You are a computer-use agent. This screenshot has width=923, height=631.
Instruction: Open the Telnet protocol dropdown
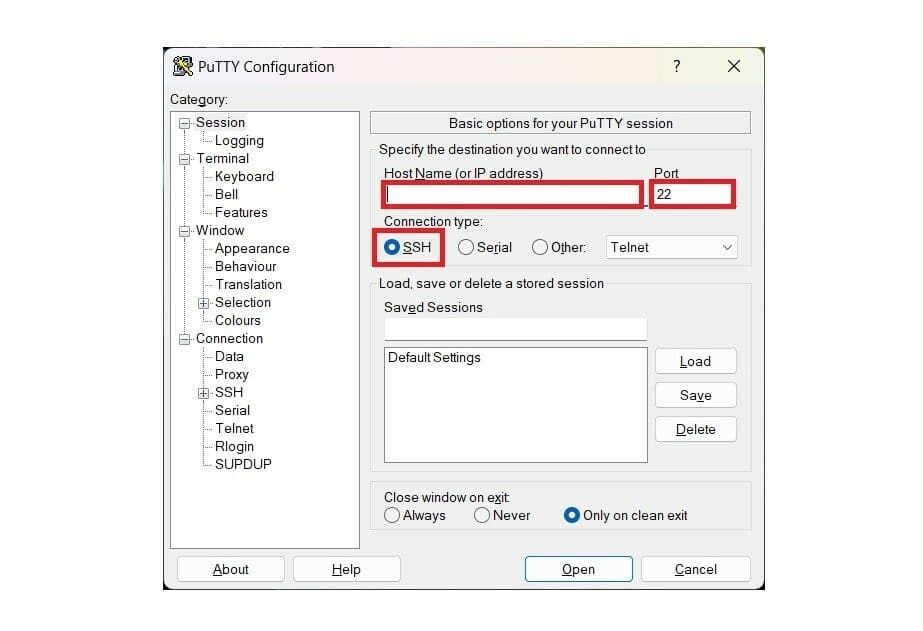point(671,247)
